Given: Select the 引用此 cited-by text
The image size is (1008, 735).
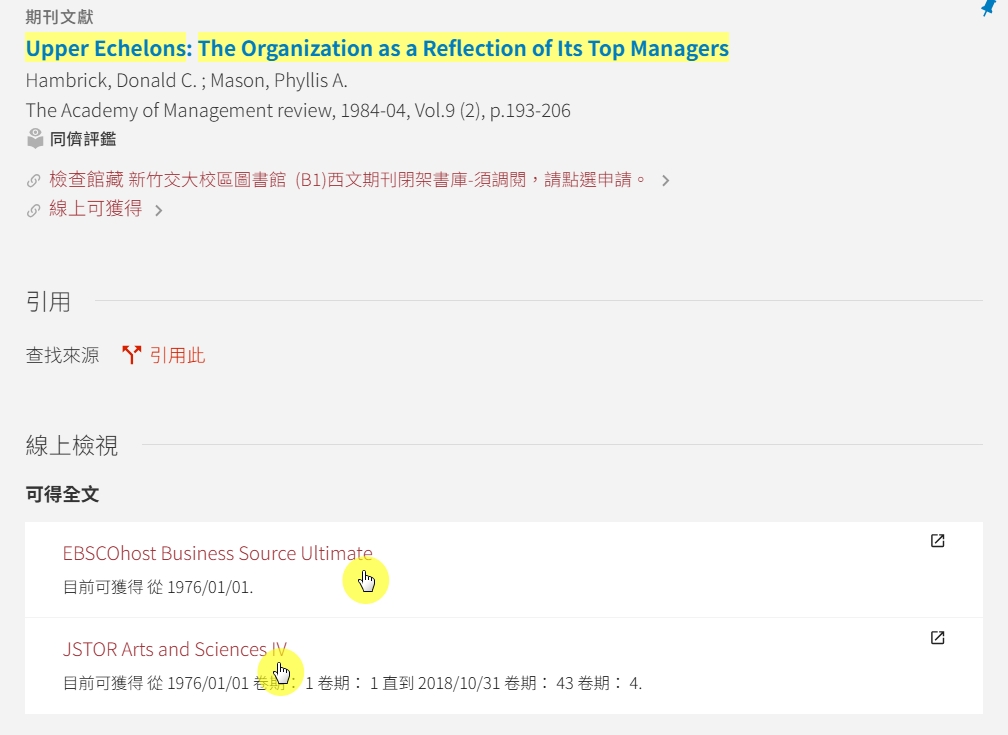Looking at the screenshot, I should tap(177, 355).
